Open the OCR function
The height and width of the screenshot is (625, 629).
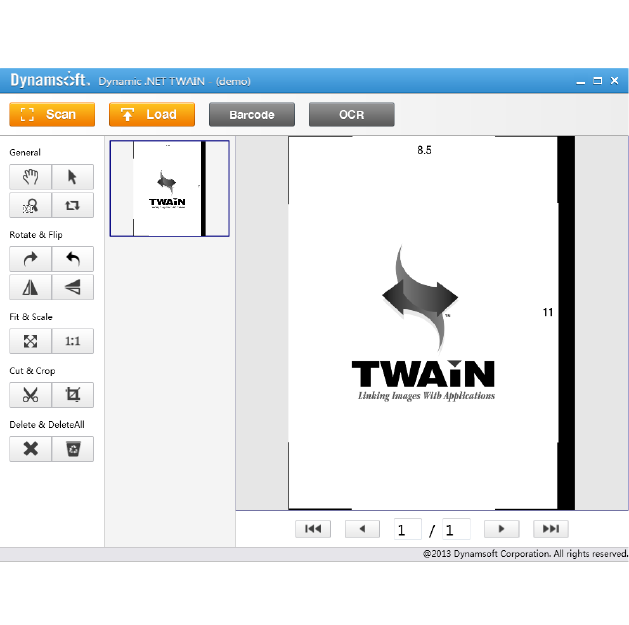click(352, 114)
